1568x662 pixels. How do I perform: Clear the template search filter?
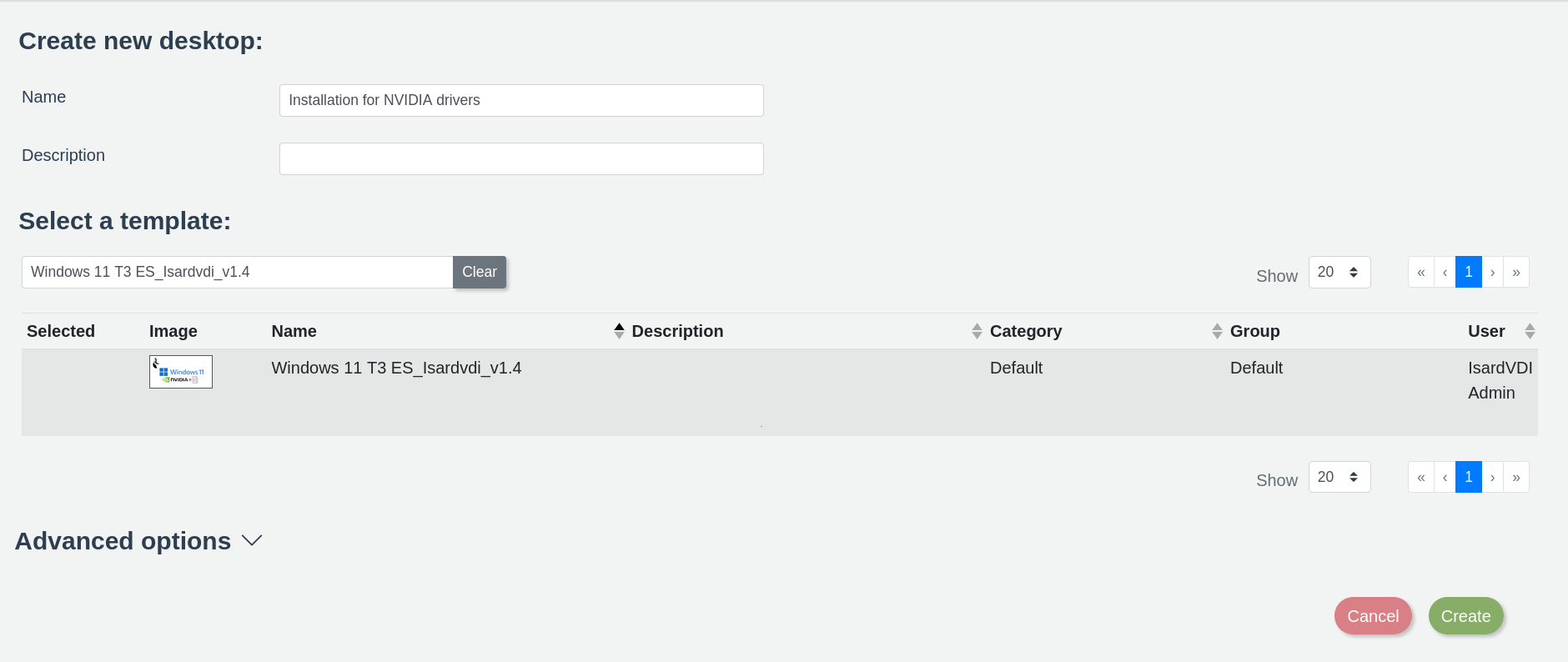pos(479,273)
